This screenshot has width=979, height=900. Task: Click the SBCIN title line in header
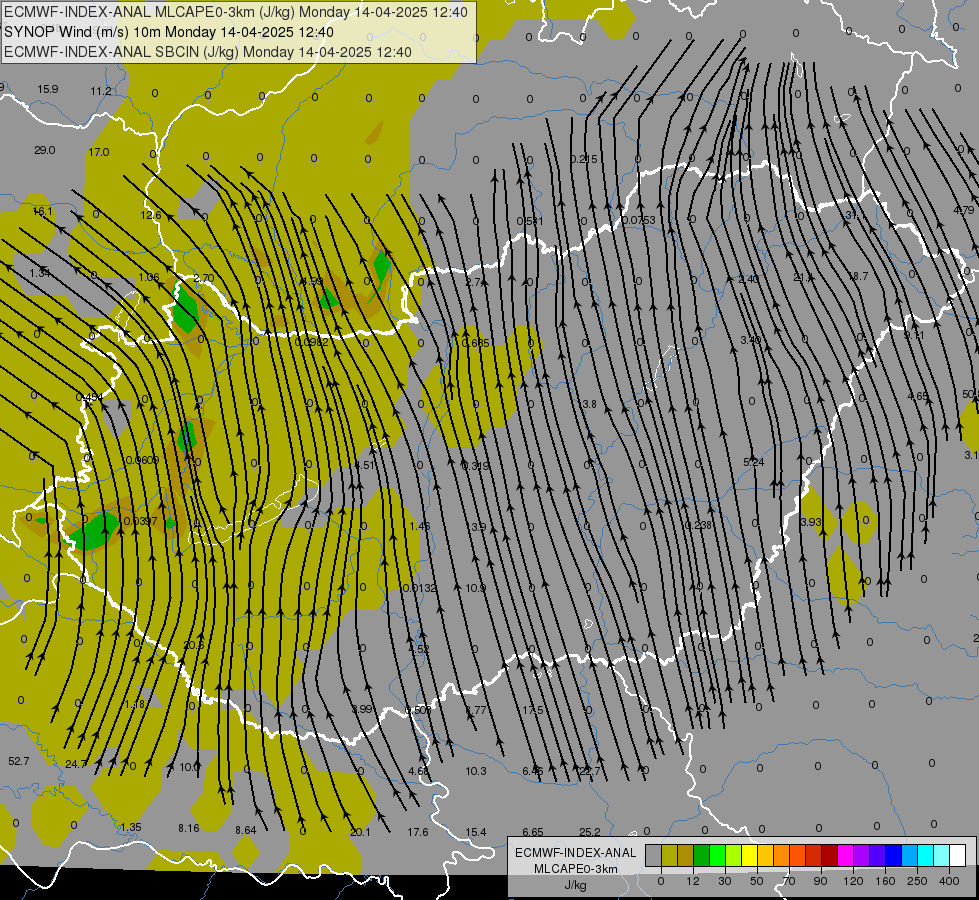[x=208, y=52]
